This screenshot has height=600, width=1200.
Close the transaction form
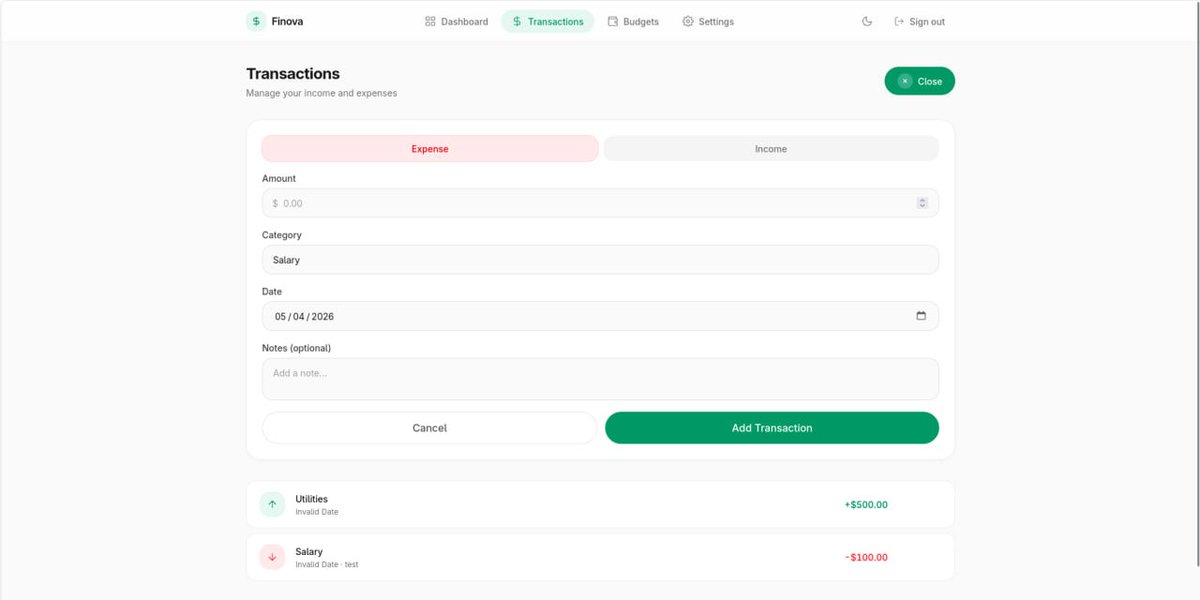coord(919,81)
